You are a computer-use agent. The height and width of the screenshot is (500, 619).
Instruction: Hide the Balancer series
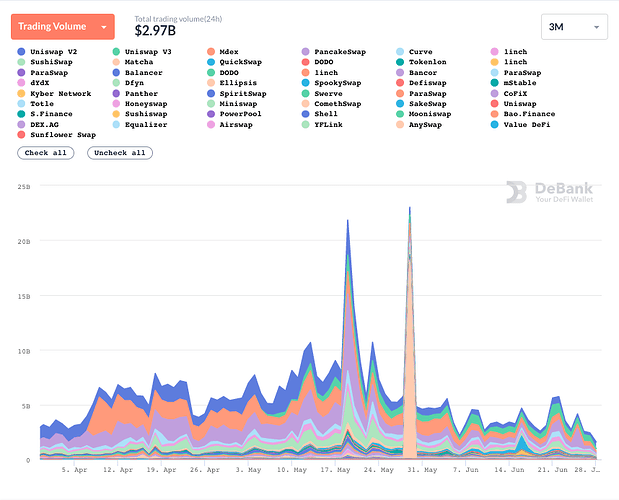[137, 73]
